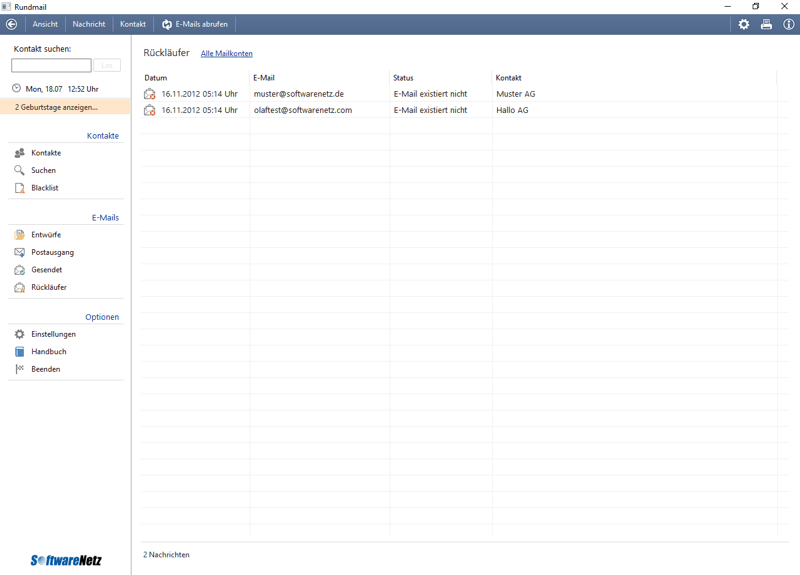Click the info icon at top right
Viewport: 800px width, 575px height.
point(788,24)
